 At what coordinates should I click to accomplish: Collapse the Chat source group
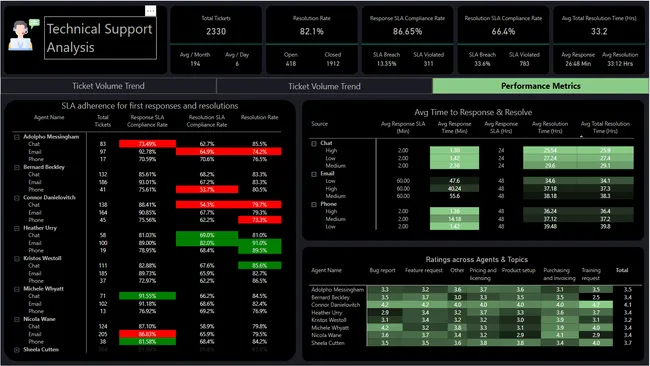314,143
